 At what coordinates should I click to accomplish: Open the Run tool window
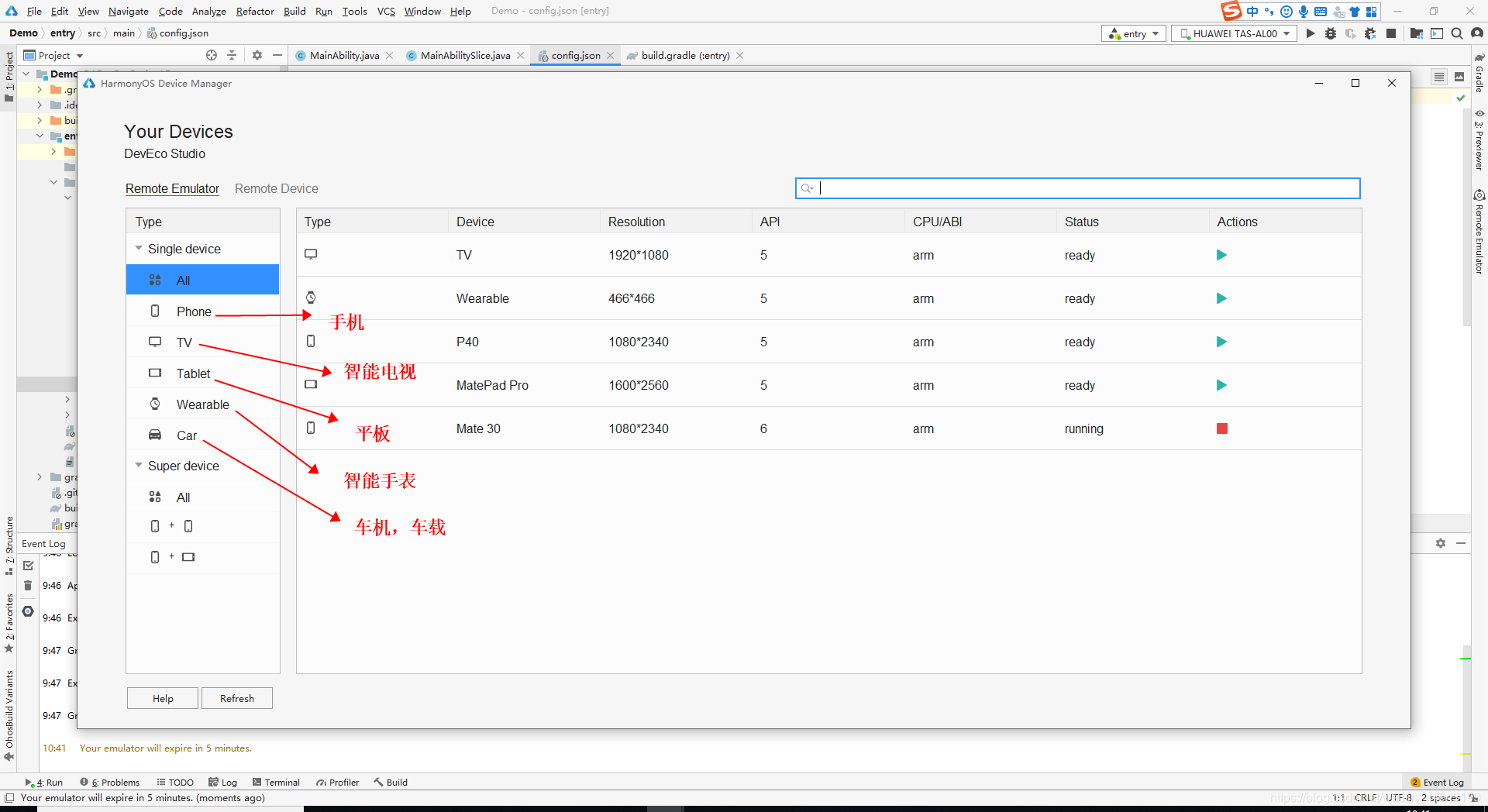(x=44, y=783)
